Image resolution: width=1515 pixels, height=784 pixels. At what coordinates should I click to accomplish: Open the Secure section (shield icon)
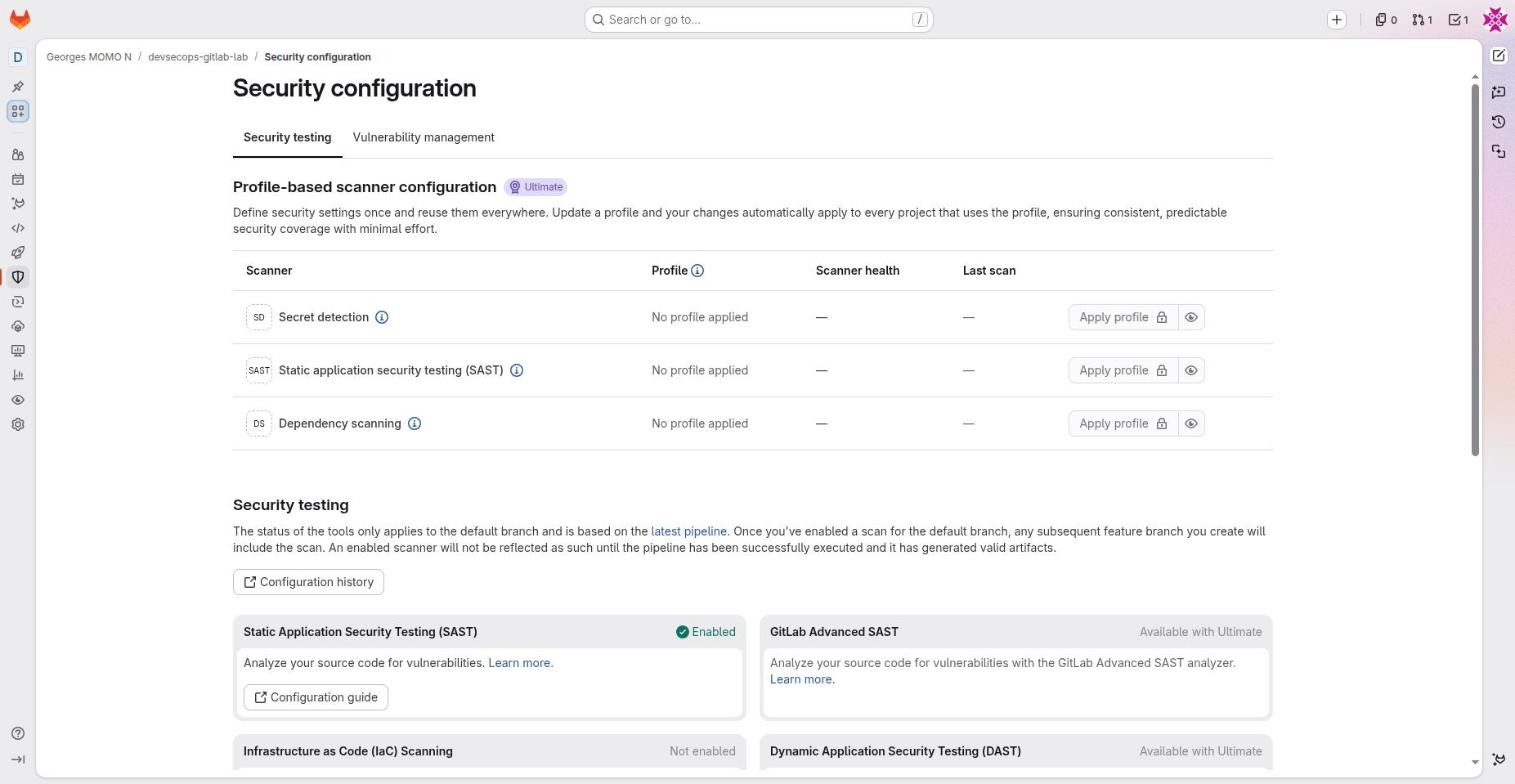18,277
